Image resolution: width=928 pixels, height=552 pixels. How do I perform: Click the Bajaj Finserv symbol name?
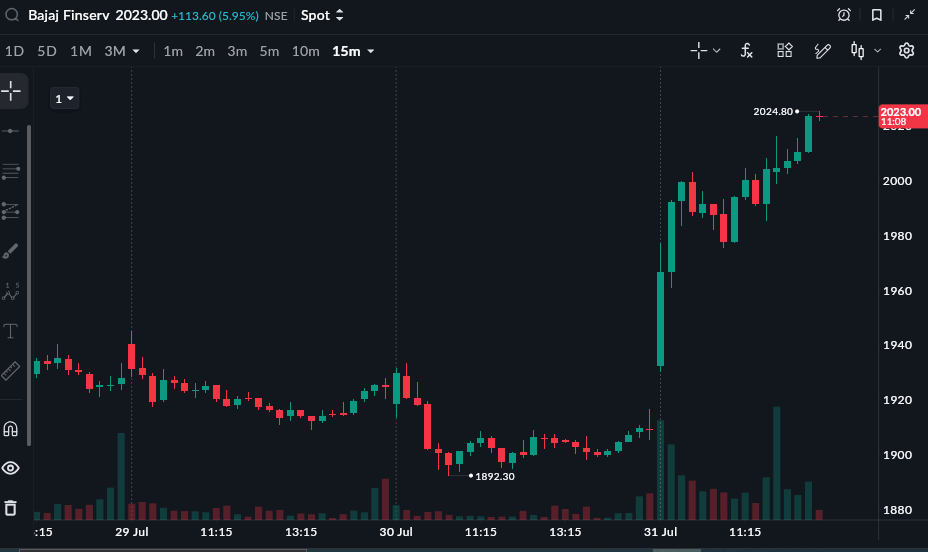69,15
